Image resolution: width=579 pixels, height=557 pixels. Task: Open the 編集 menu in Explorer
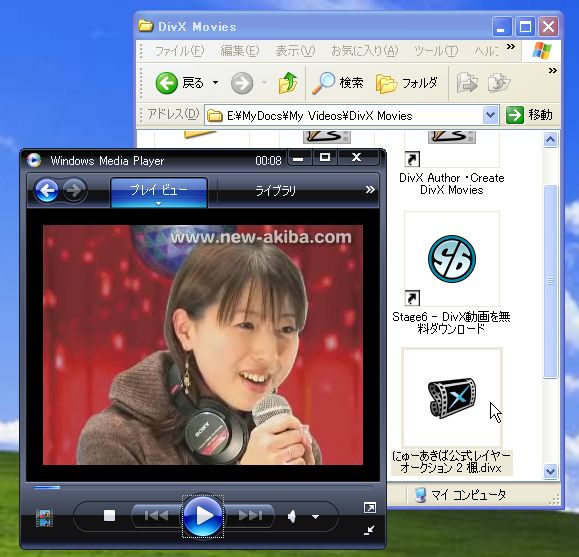[240, 51]
